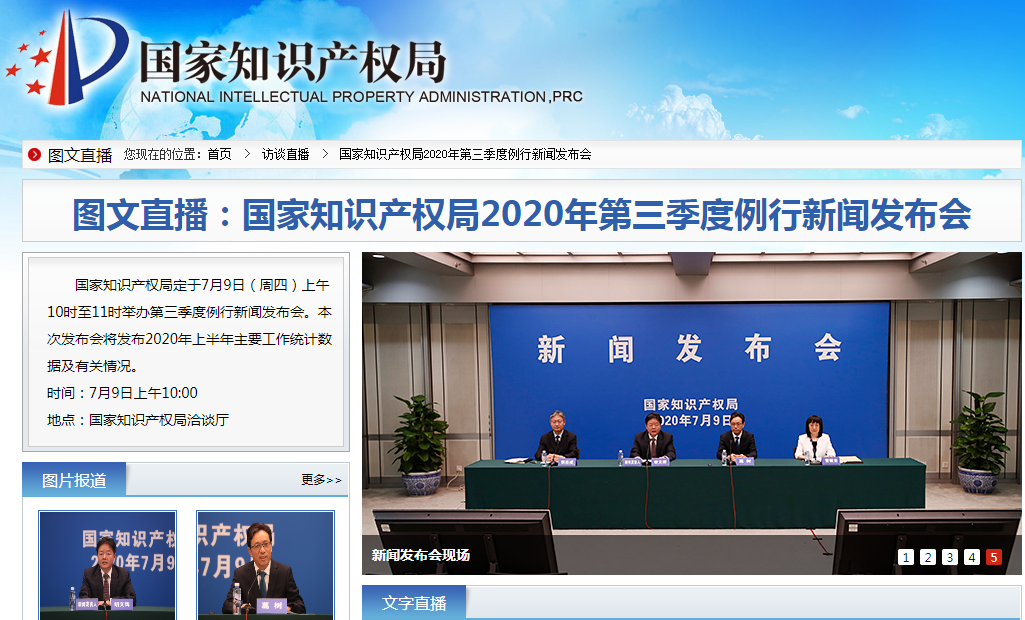The width and height of the screenshot is (1025, 620).
Task: Switch slideshow to image 3
Action: (950, 557)
